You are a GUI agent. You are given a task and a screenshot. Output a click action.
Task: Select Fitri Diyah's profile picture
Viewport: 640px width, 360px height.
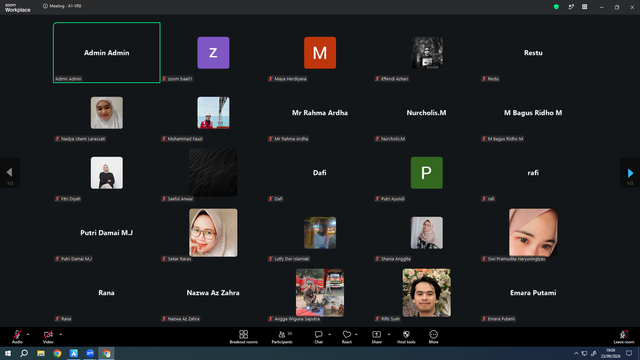[107, 173]
